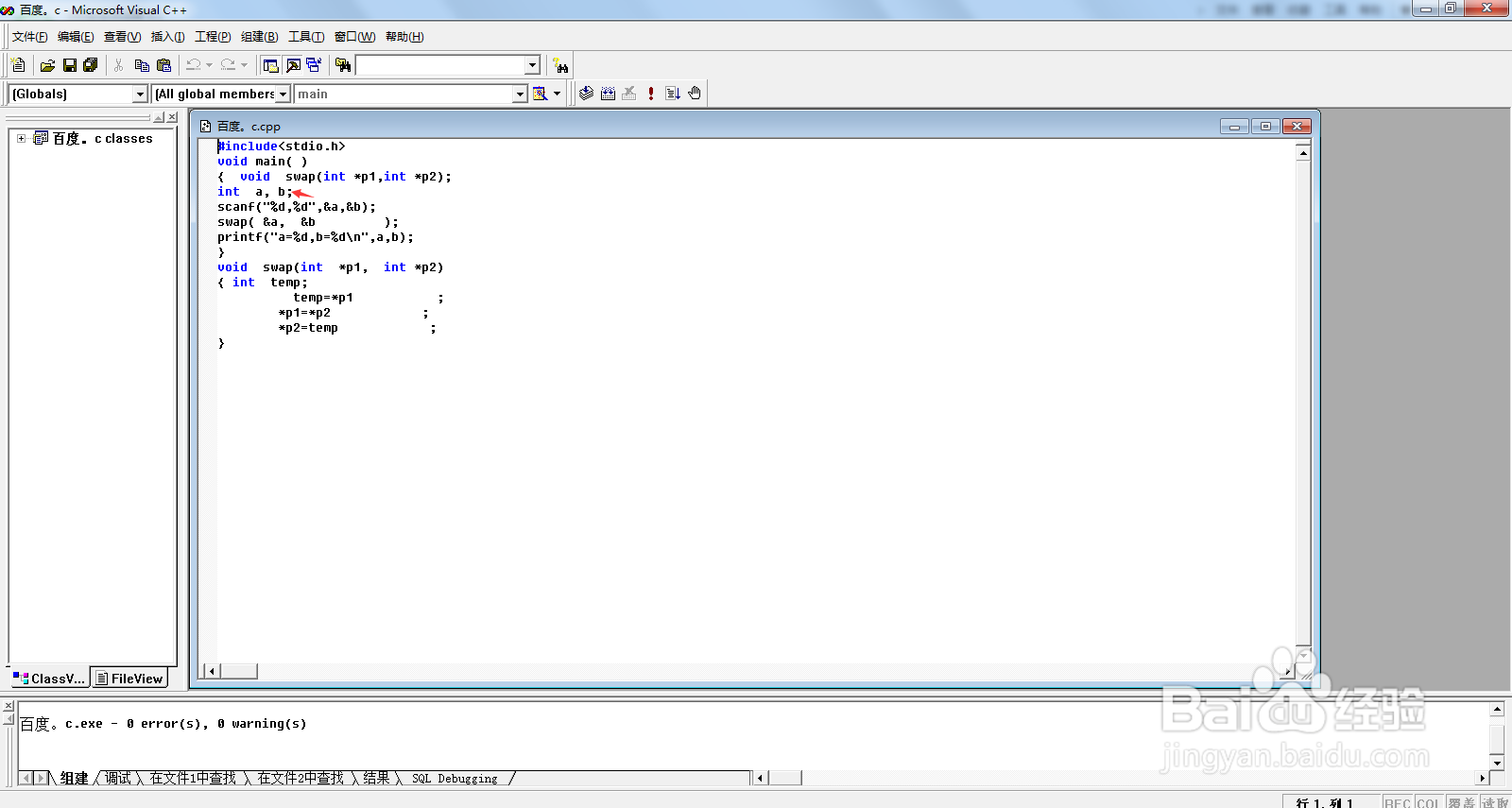
Task: Click the #include<stdio.h> code line
Action: (x=282, y=146)
